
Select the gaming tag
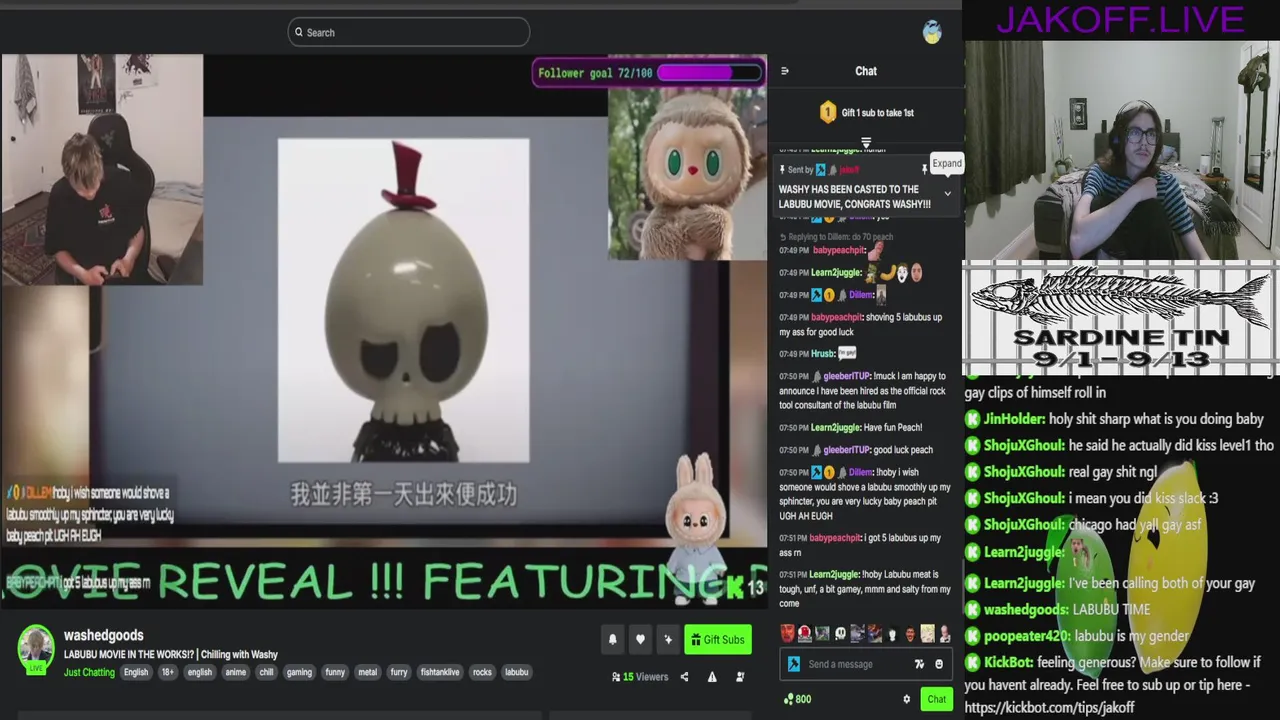[299, 672]
